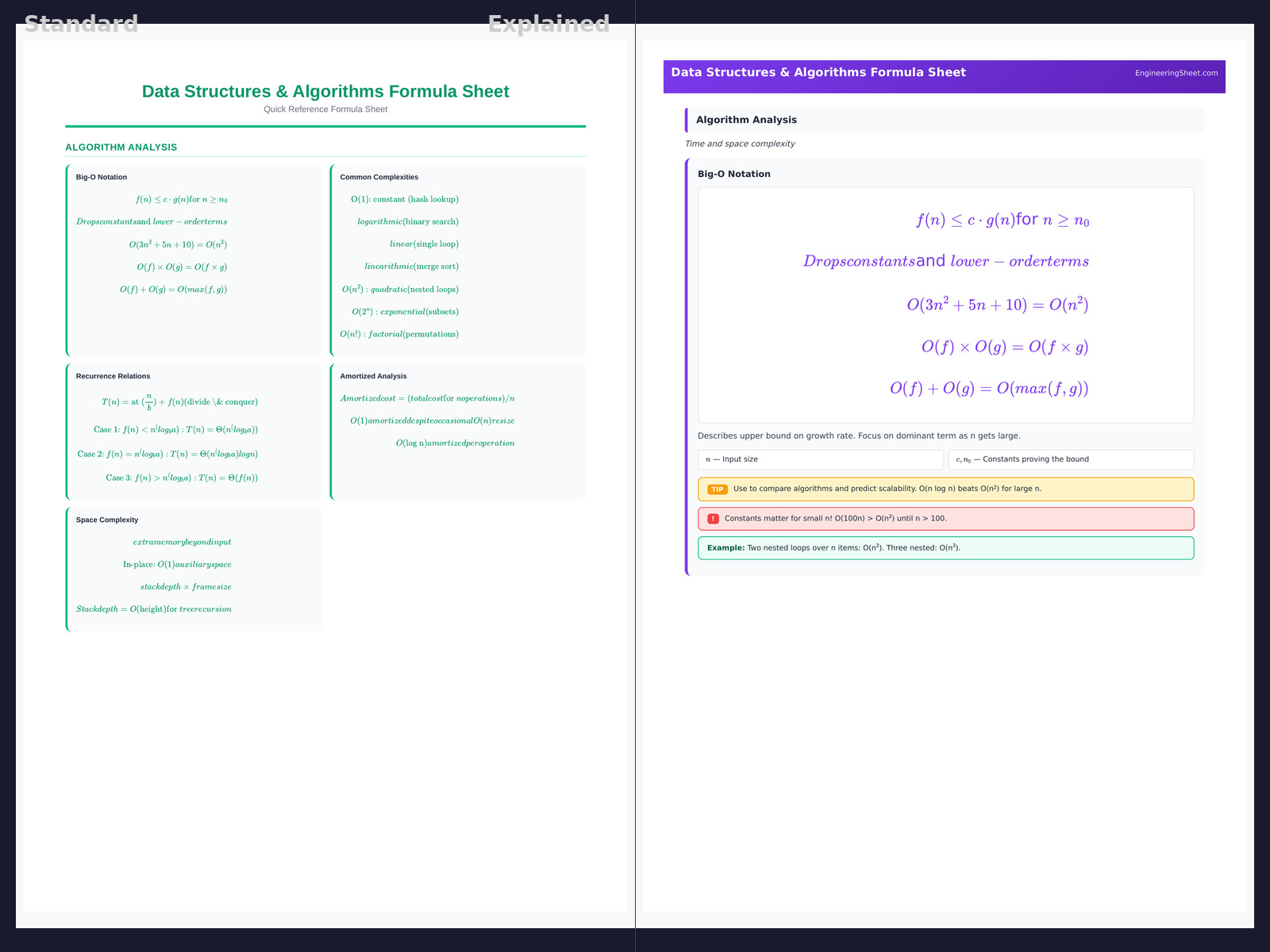Click the green Example box about nested loops

(945, 548)
